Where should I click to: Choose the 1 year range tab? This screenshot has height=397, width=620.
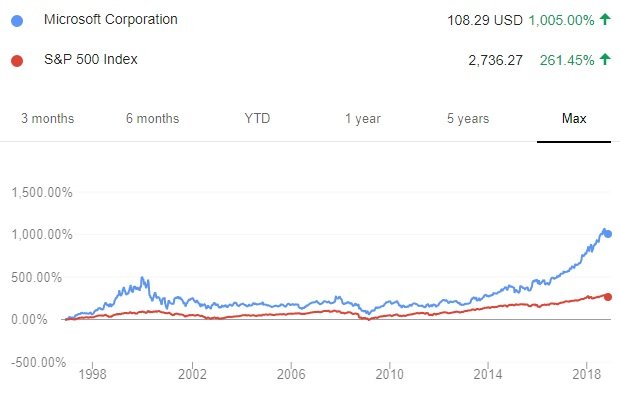coord(363,119)
